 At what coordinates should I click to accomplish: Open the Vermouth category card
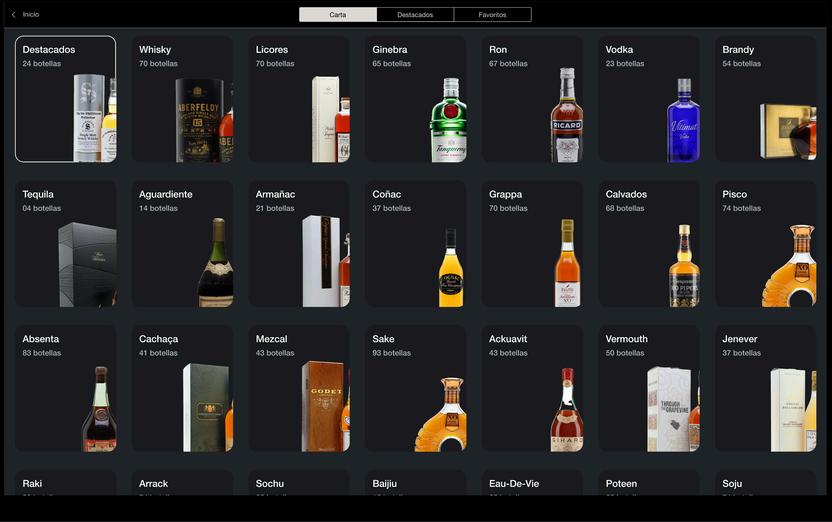pyautogui.click(x=649, y=388)
